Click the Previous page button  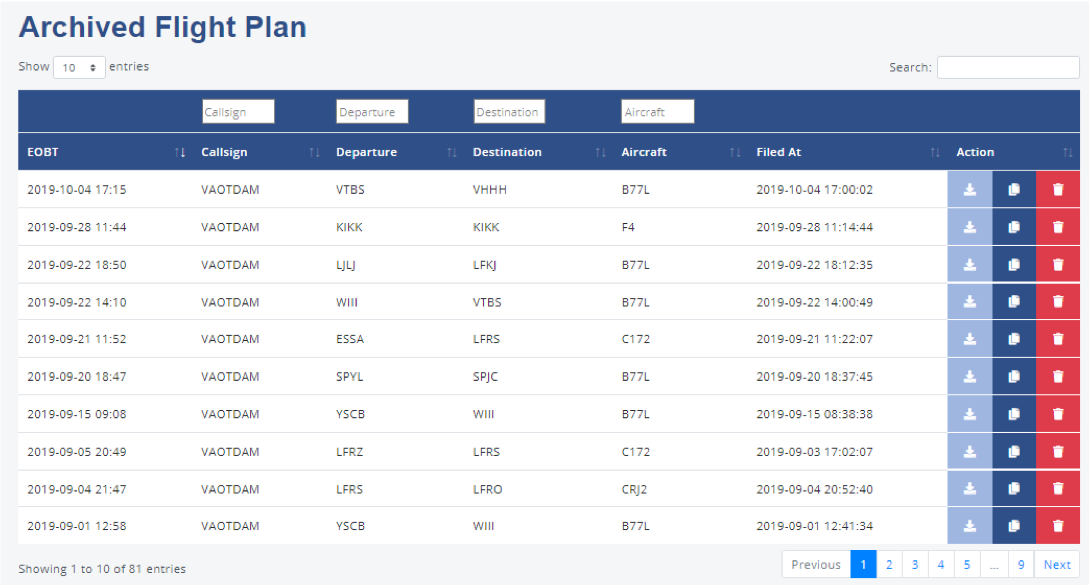(816, 565)
